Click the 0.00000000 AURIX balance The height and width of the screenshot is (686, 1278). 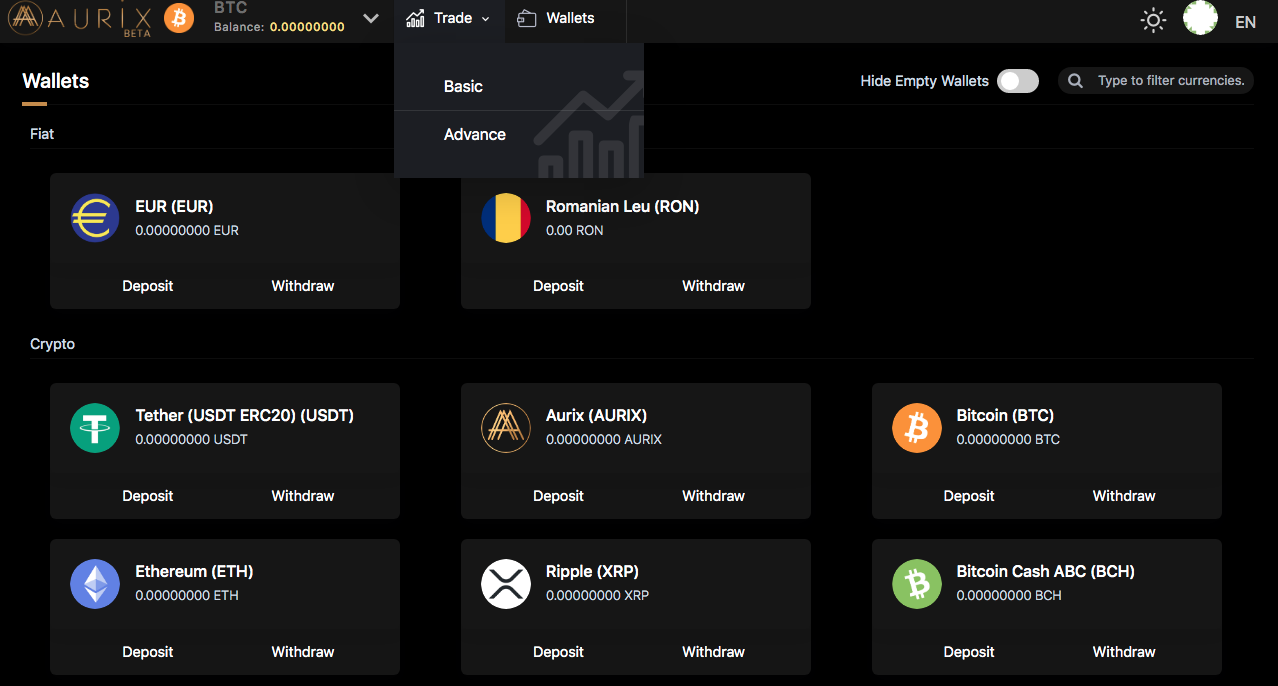click(x=604, y=439)
